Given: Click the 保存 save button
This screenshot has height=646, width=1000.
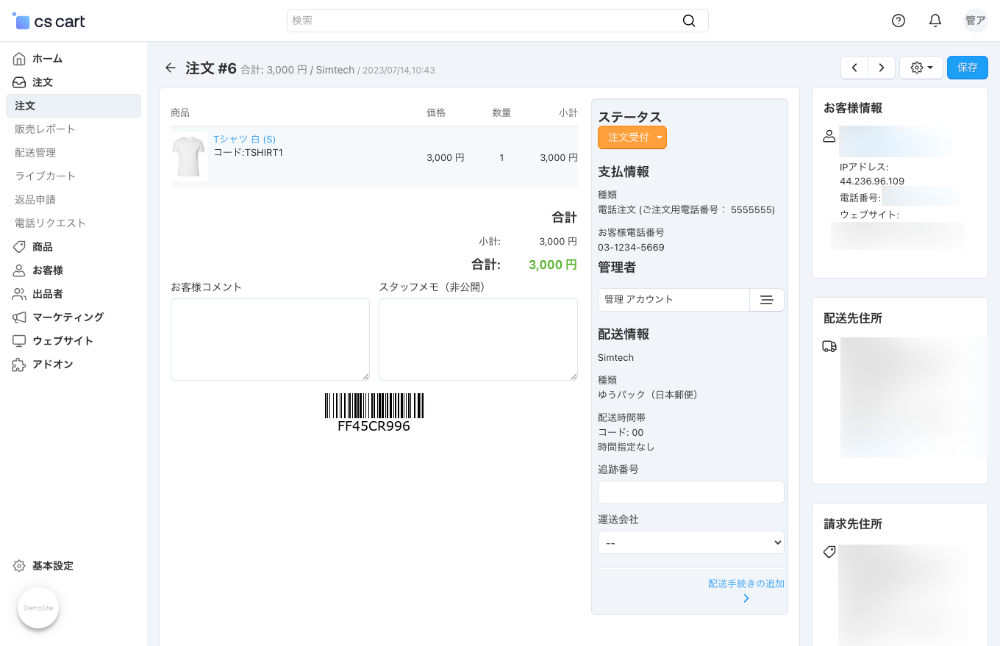Looking at the screenshot, I should 967,68.
